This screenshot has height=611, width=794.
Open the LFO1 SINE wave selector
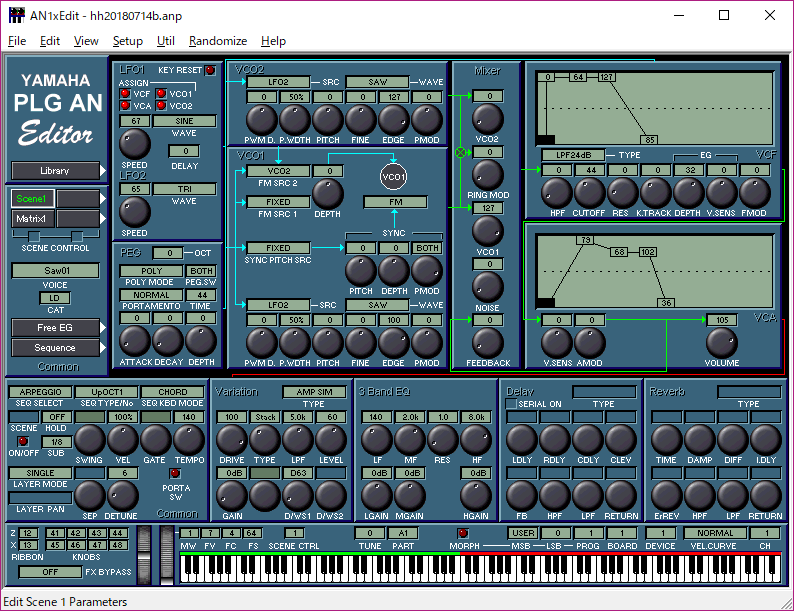click(184, 121)
